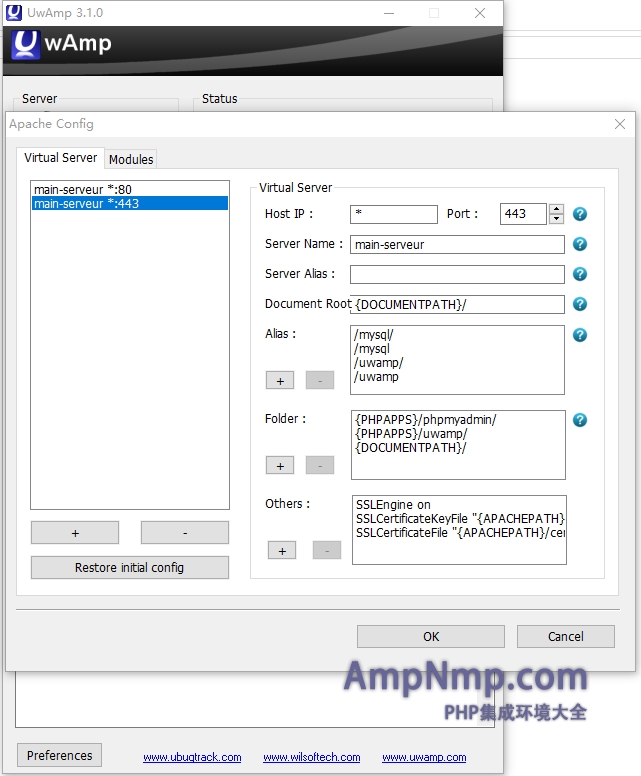The image size is (641, 776).
Task: Click the help icon beside Folder list
Action: [579, 420]
